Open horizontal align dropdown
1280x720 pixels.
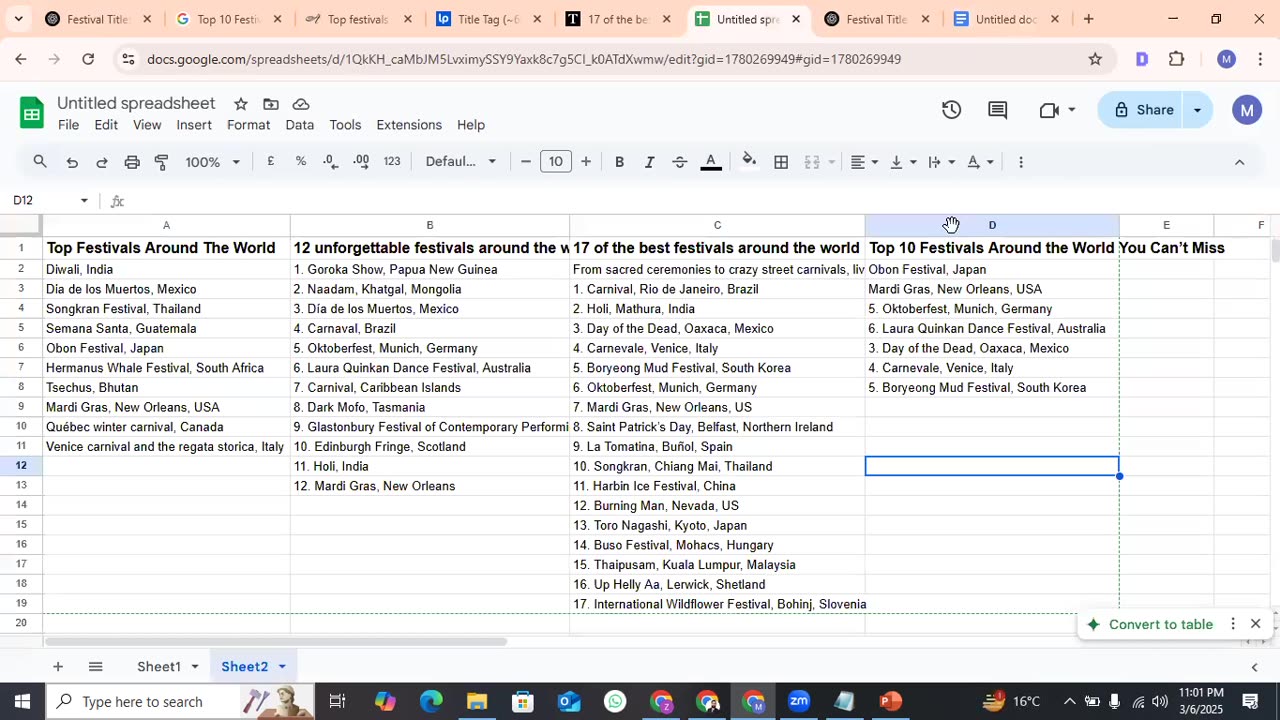[x=864, y=162]
